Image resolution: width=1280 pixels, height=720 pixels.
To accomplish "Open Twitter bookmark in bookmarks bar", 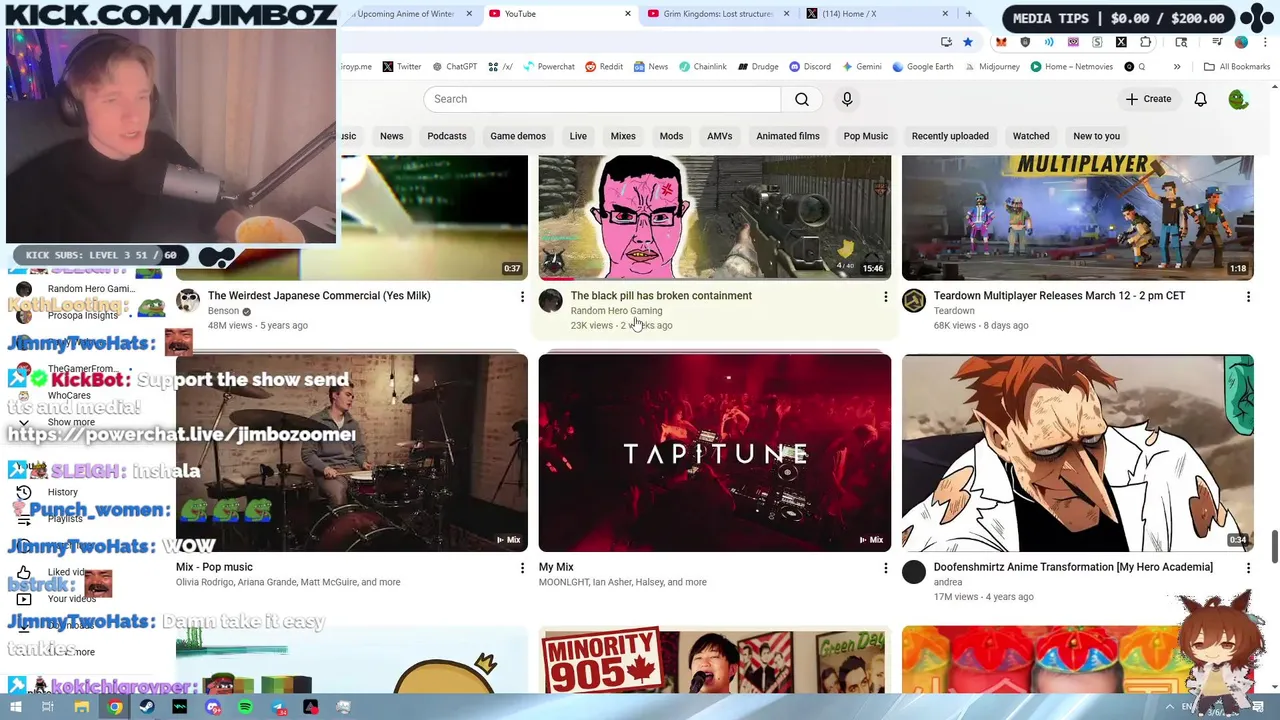I will (402, 67).
